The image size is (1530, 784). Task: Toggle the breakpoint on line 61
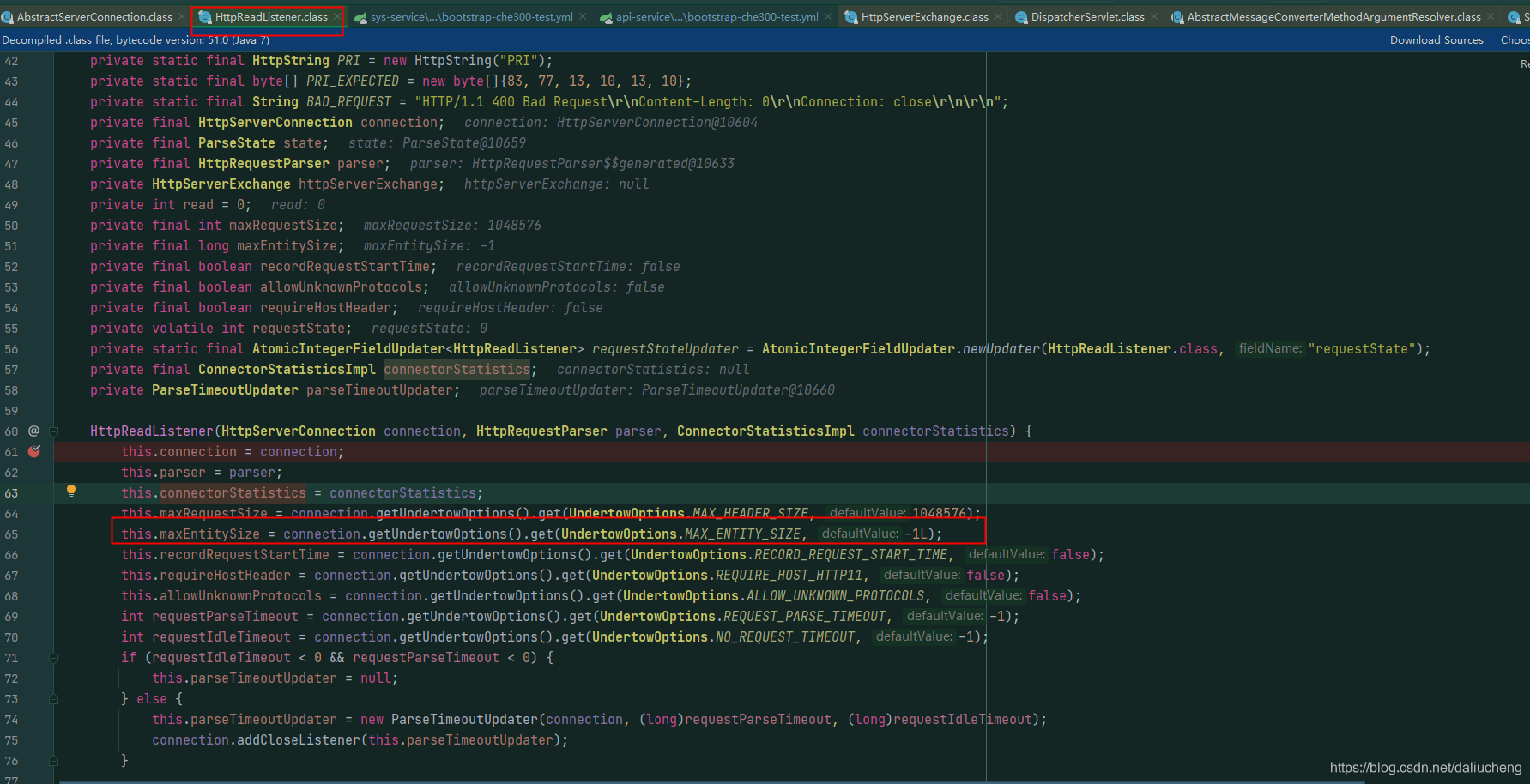tap(34, 451)
